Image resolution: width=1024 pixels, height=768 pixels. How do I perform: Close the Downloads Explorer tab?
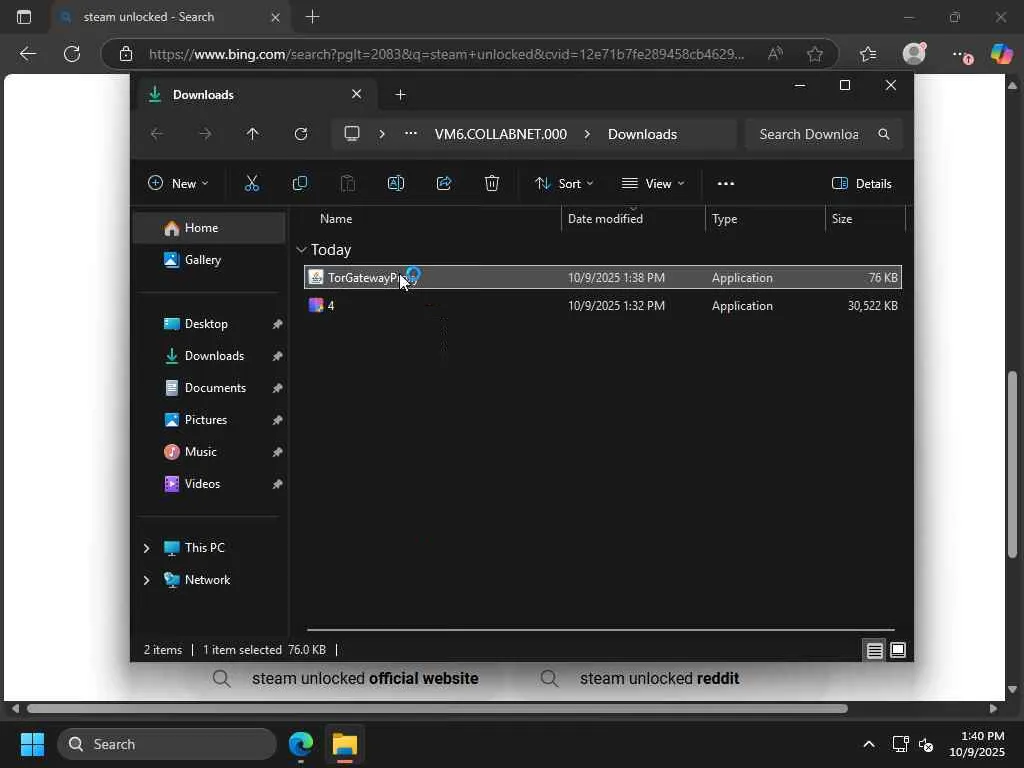coord(357,94)
